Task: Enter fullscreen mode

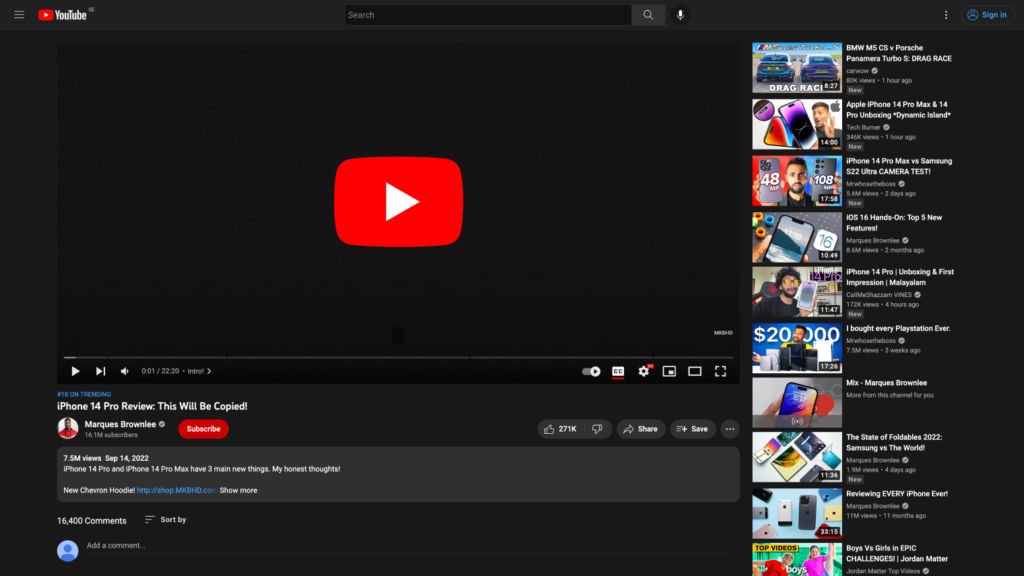Action: pyautogui.click(x=720, y=371)
